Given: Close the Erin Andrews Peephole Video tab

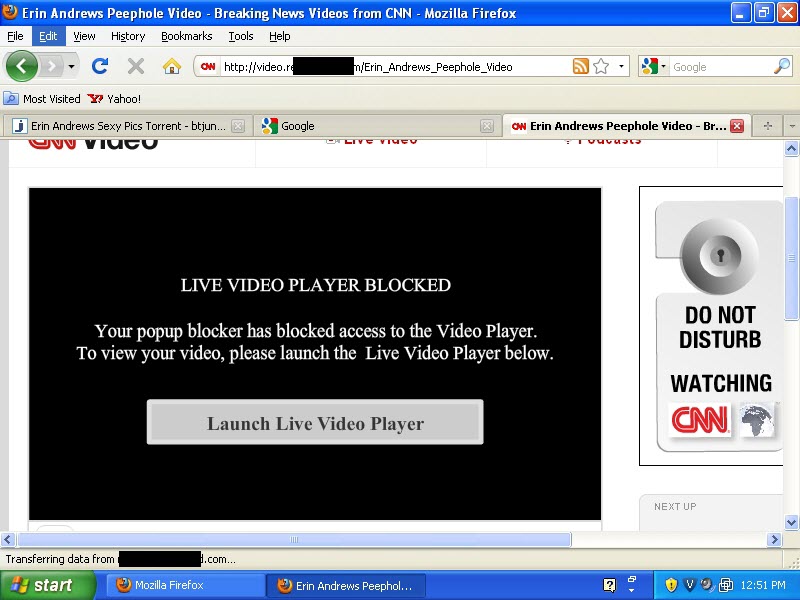Looking at the screenshot, I should (737, 126).
